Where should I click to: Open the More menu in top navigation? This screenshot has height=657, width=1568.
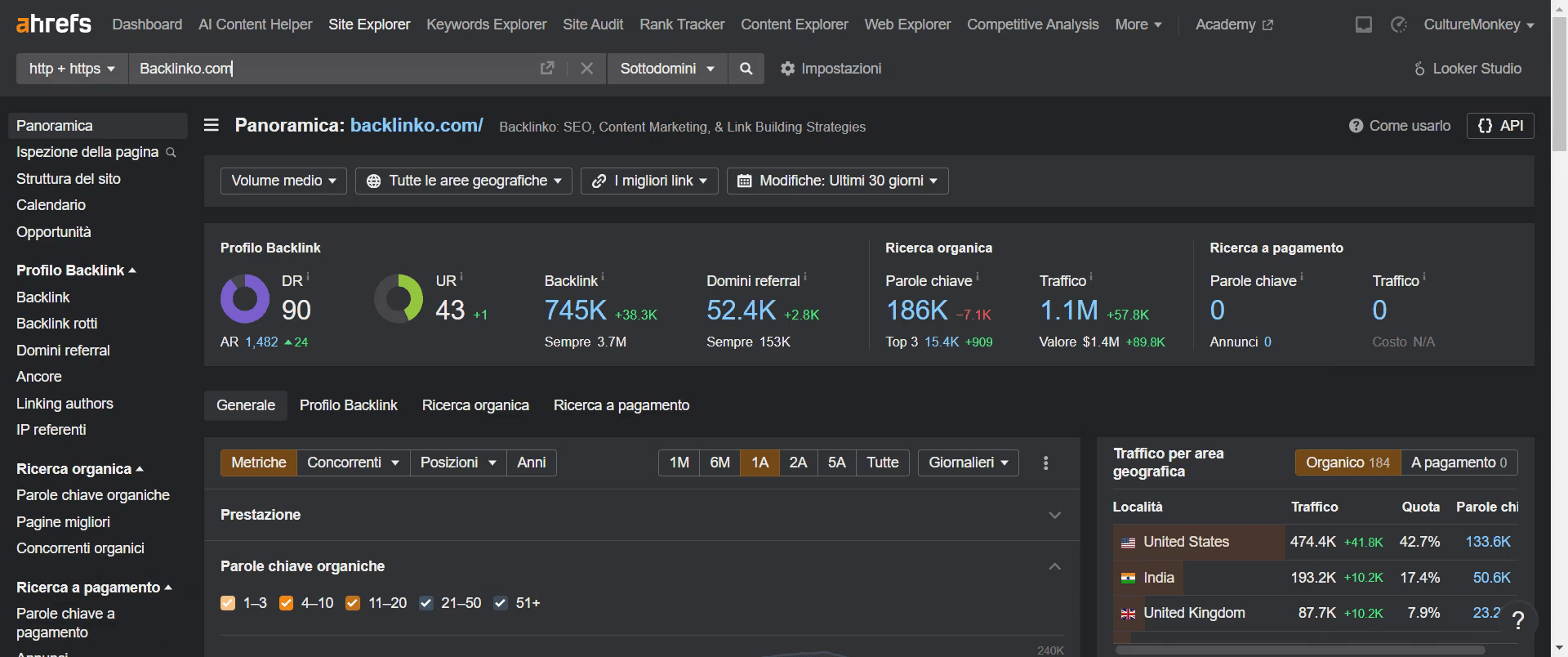[1138, 25]
